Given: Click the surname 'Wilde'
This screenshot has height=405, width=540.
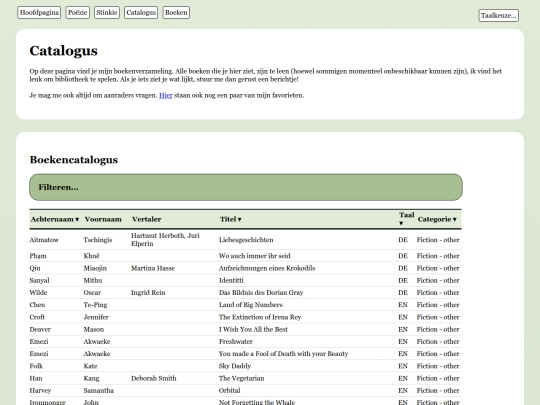Looking at the screenshot, I should coord(38,293).
